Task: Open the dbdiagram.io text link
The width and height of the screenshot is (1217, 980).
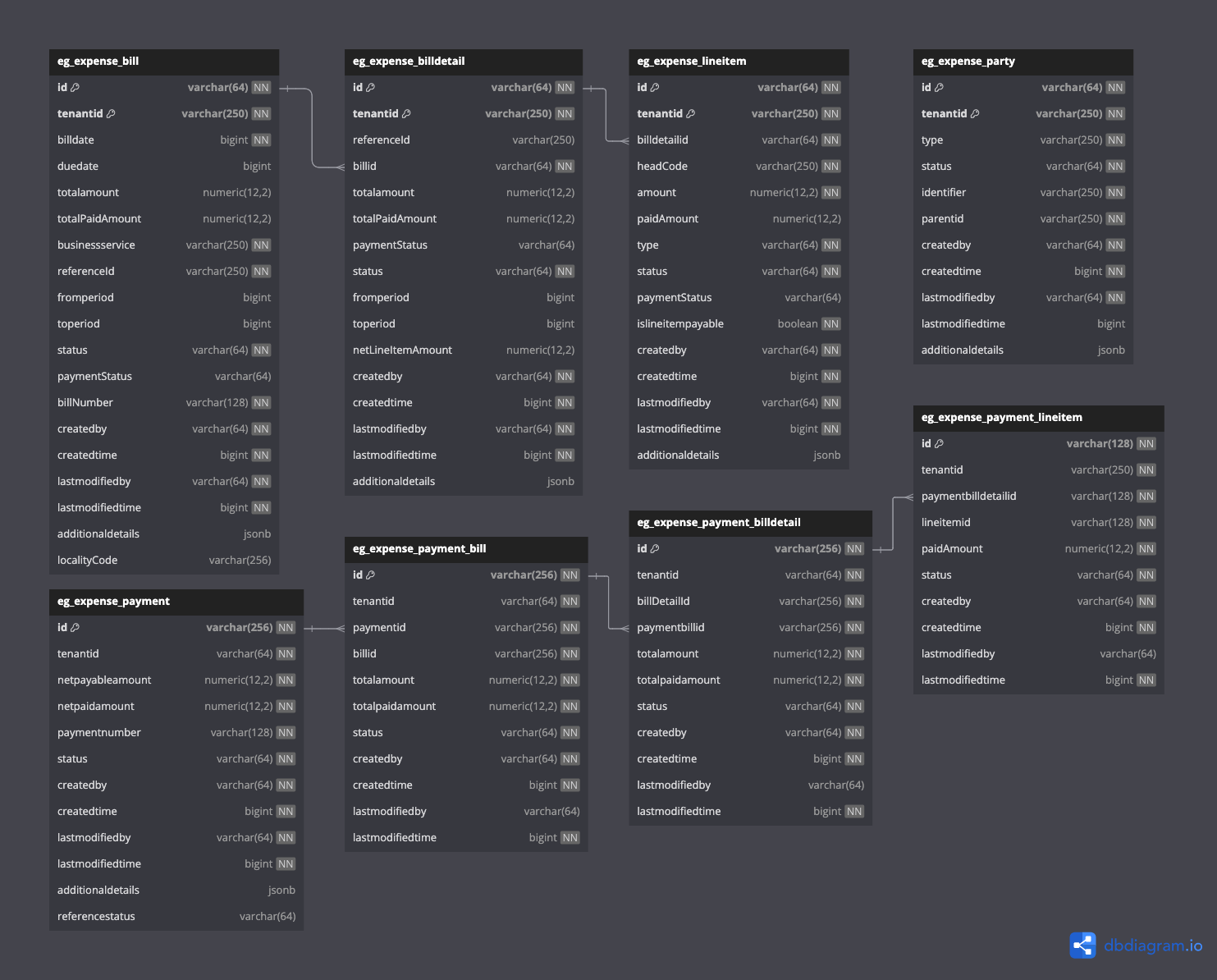Action: pyautogui.click(x=1153, y=946)
